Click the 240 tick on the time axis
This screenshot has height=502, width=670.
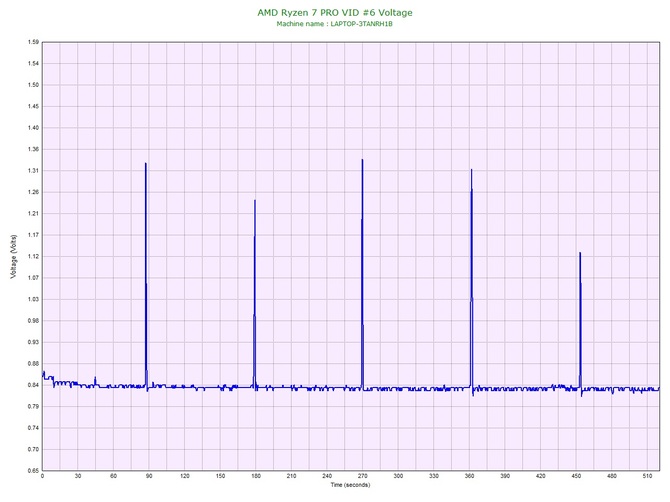(x=327, y=476)
